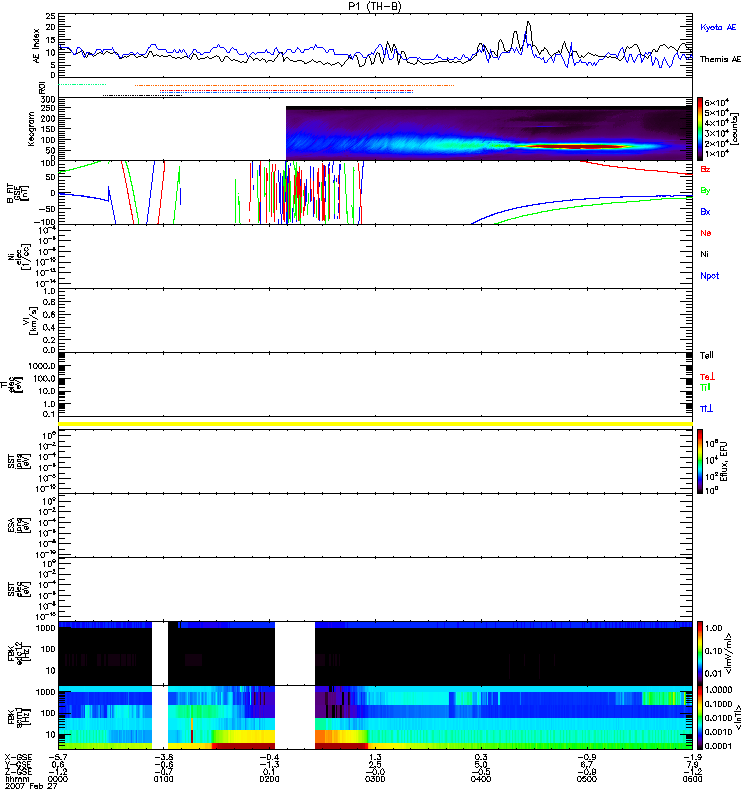Click the ESA ions axis label
Viewport: 750px width, 800px height.
click(x=18, y=526)
